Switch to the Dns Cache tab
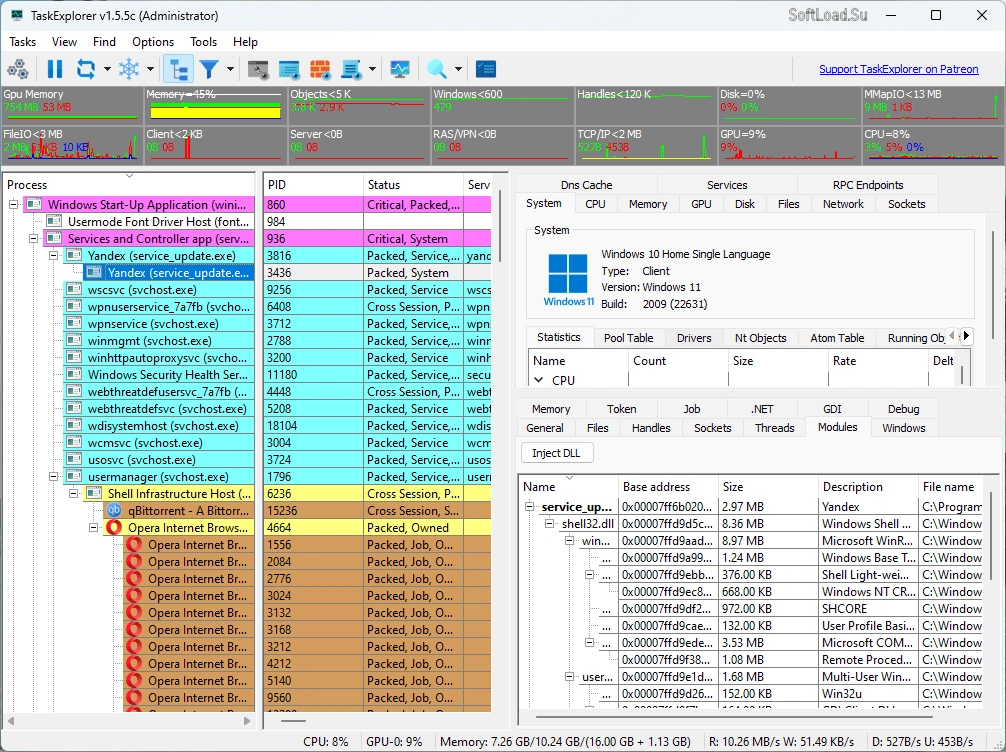The image size is (1006, 752). coord(586,185)
